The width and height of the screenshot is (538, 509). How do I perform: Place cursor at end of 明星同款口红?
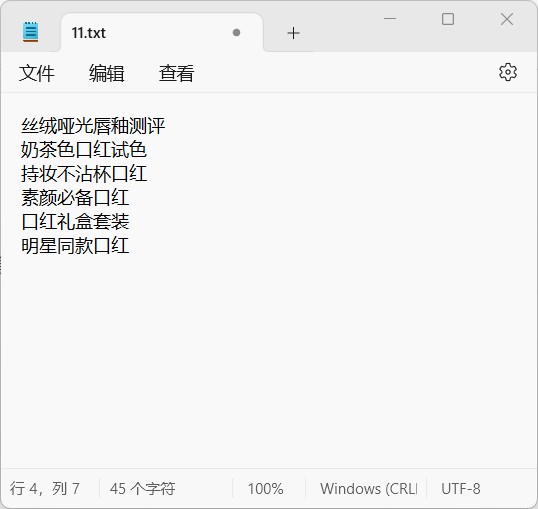pyautogui.click(x=130, y=246)
